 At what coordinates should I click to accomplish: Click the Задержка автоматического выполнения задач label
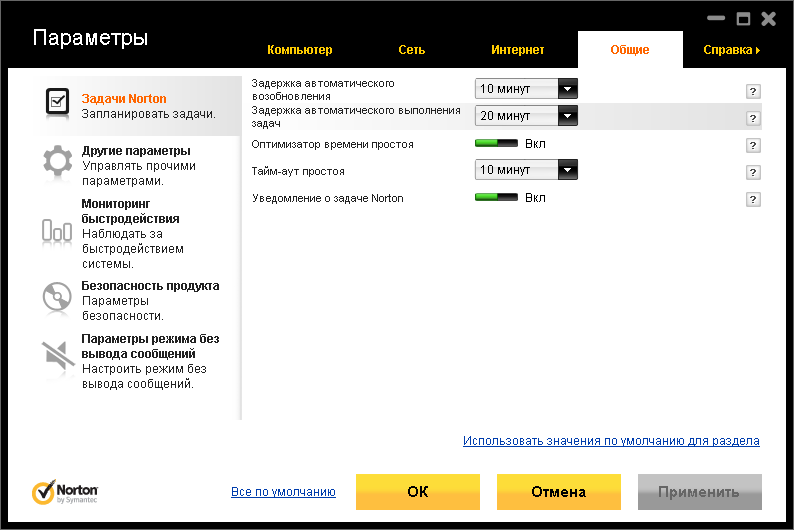356,116
